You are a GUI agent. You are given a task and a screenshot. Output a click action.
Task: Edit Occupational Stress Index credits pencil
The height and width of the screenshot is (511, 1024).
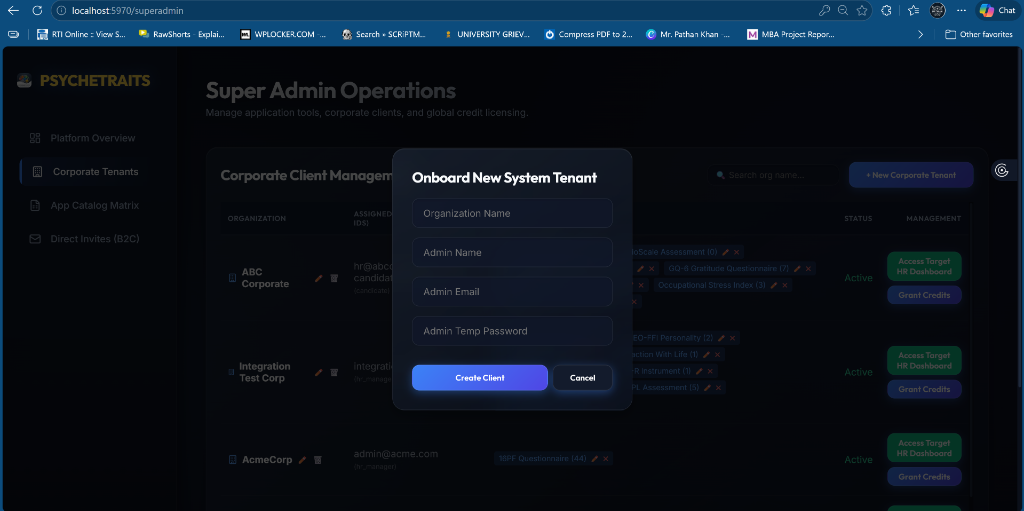pyautogui.click(x=774, y=286)
